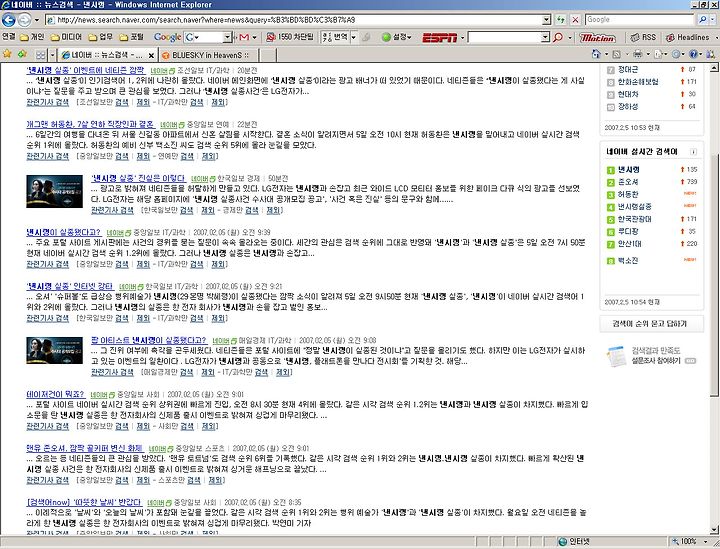Expand the ESPN search field dropdown
Screen dimensions: 720x549
(x=545, y=38)
